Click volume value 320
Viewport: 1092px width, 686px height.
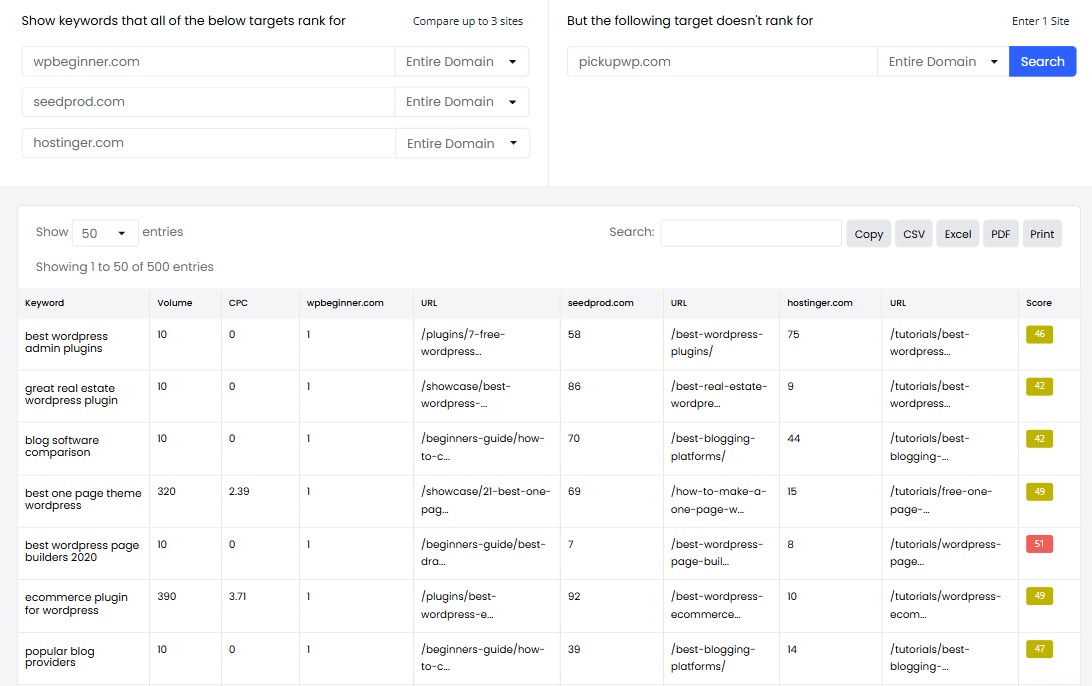tap(166, 491)
